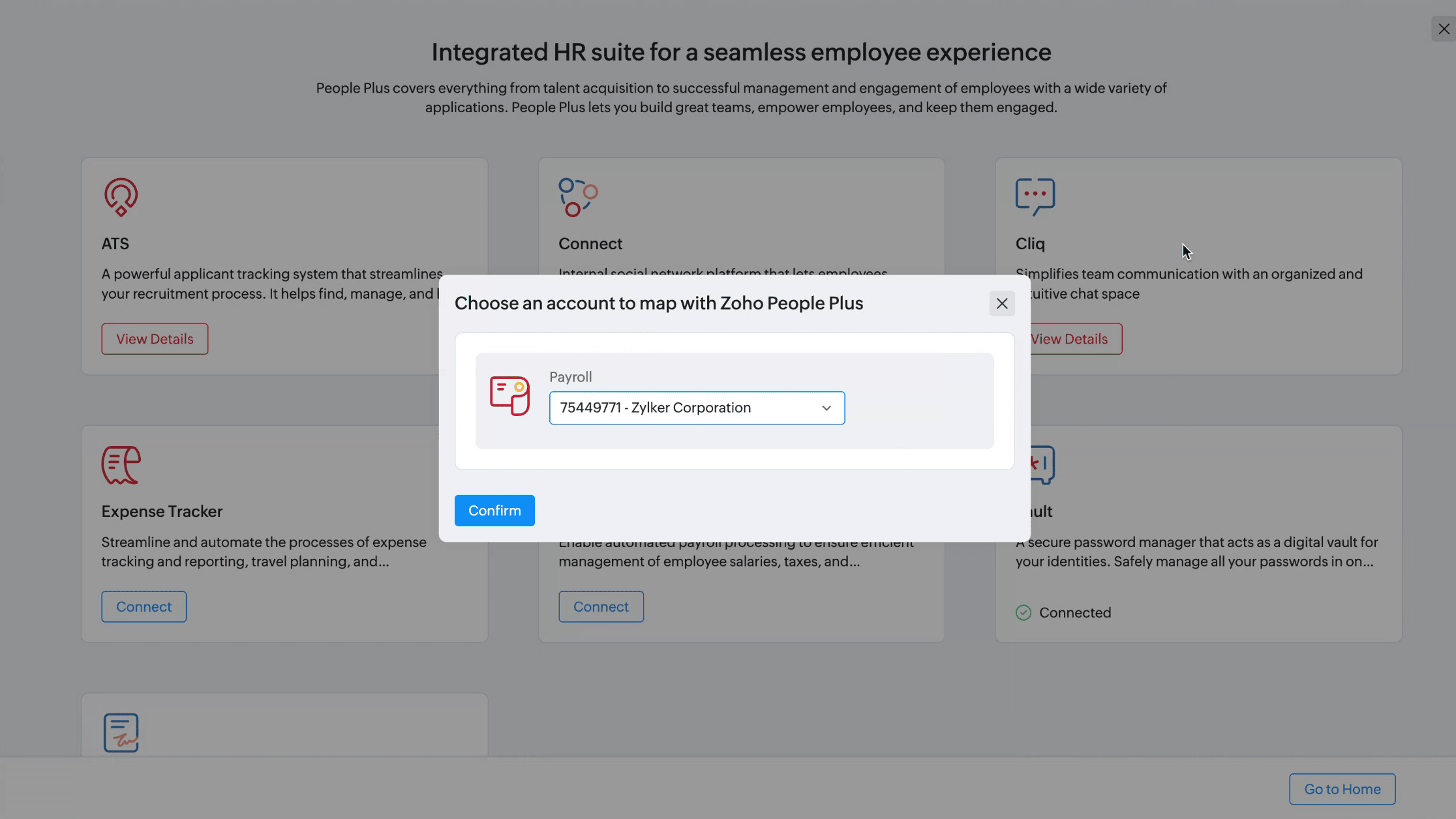Image resolution: width=1456 pixels, height=819 pixels.
Task: Click the Payroll wallet icon in the dialog
Action: [x=509, y=394]
